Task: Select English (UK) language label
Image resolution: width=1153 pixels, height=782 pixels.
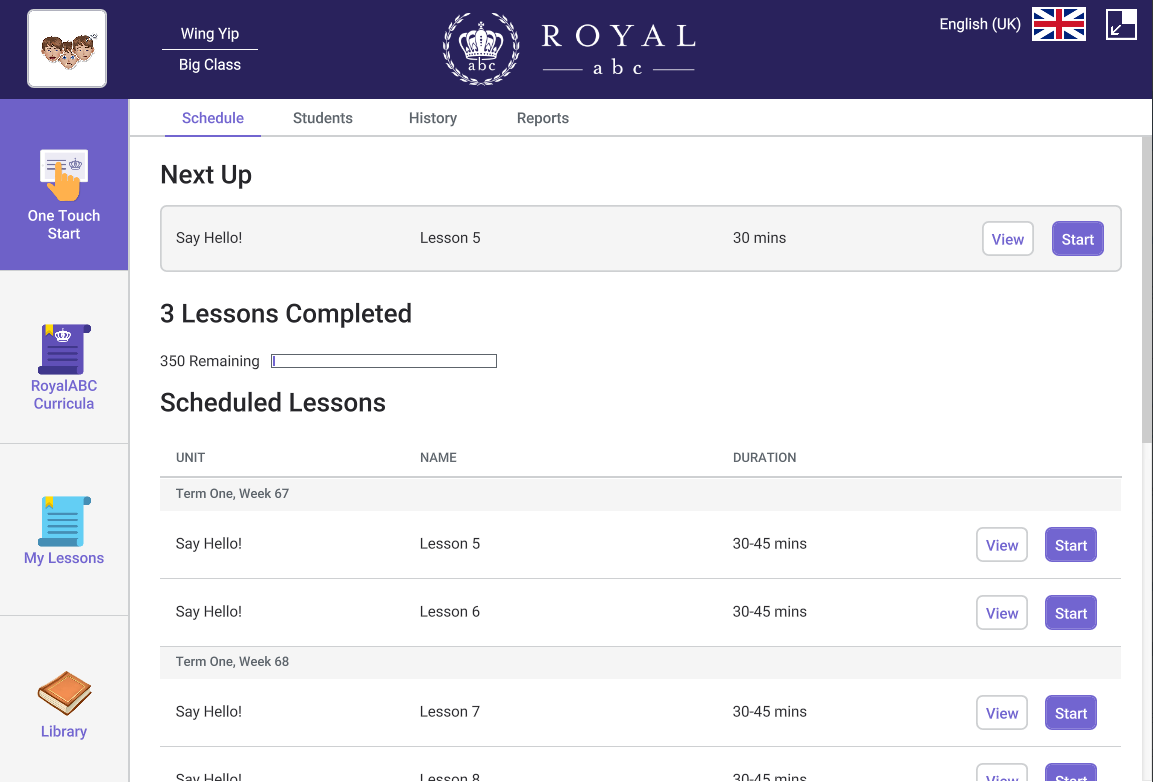Action: (x=979, y=24)
